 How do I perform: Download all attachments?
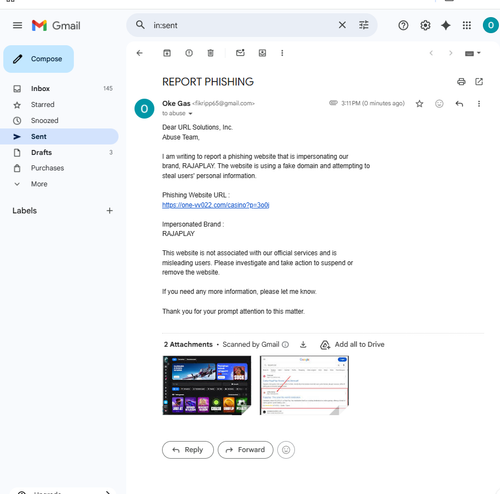[303, 345]
